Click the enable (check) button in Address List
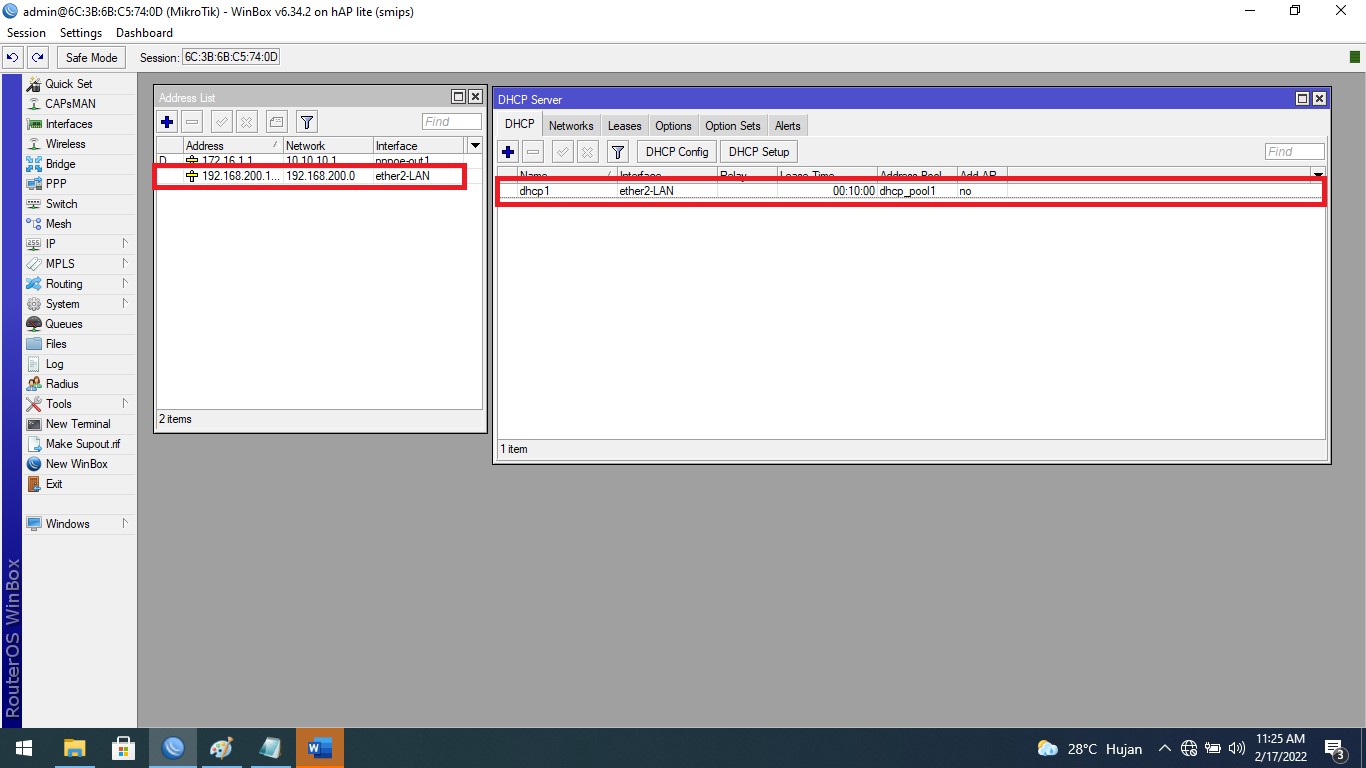The width and height of the screenshot is (1366, 768). point(222,122)
